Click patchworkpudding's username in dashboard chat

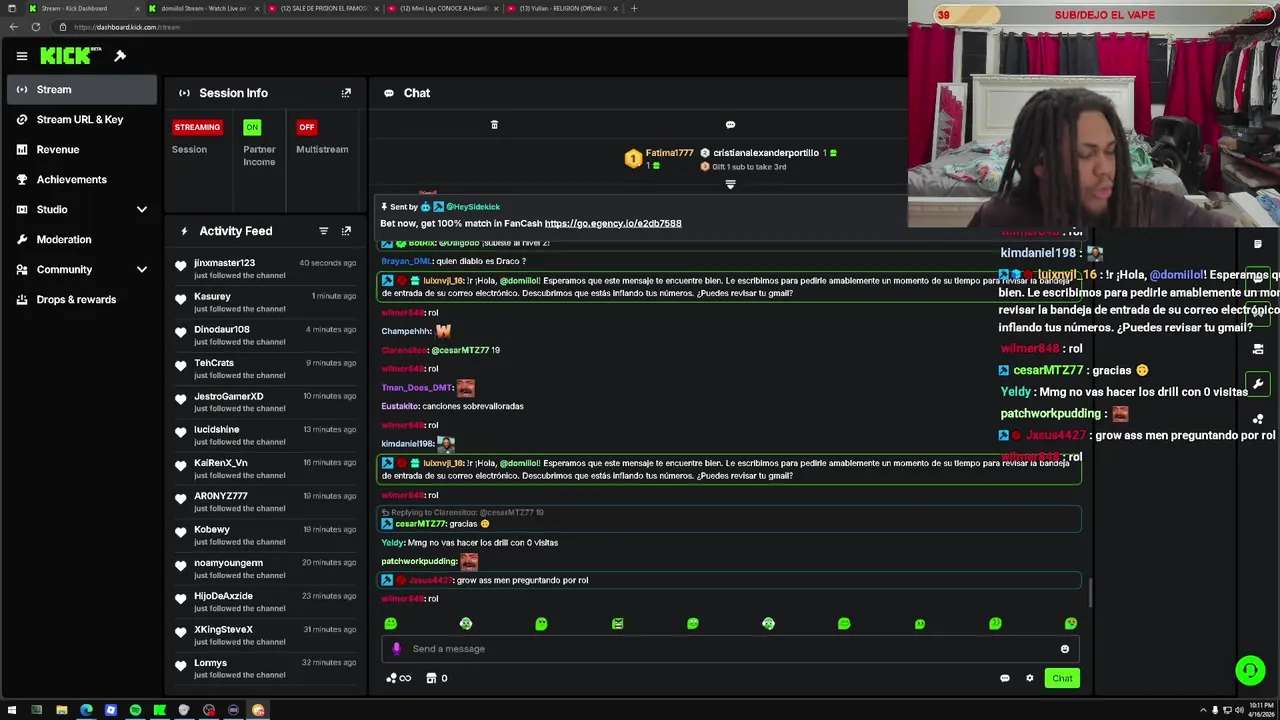click(x=419, y=562)
